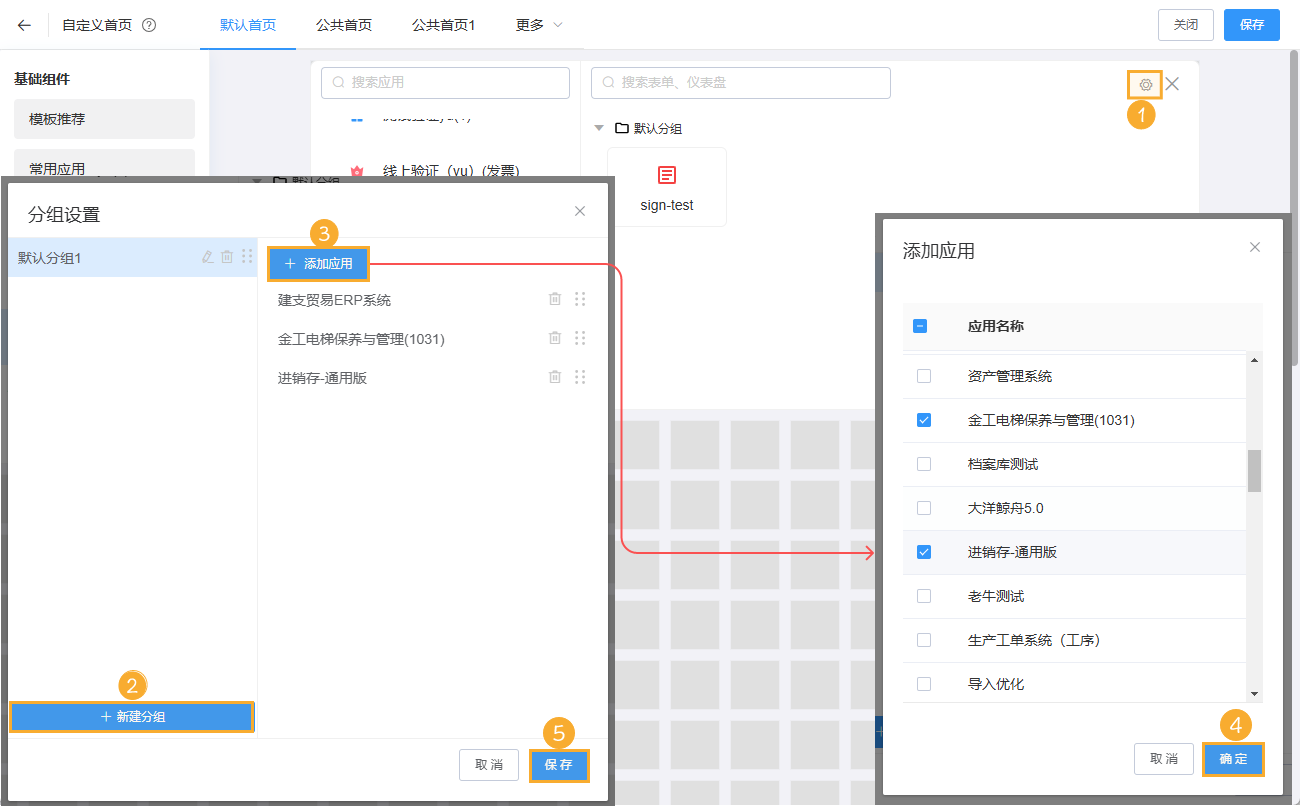The image size is (1300, 806).
Task: Switch to the 公共首页 tab
Action: (x=343, y=24)
